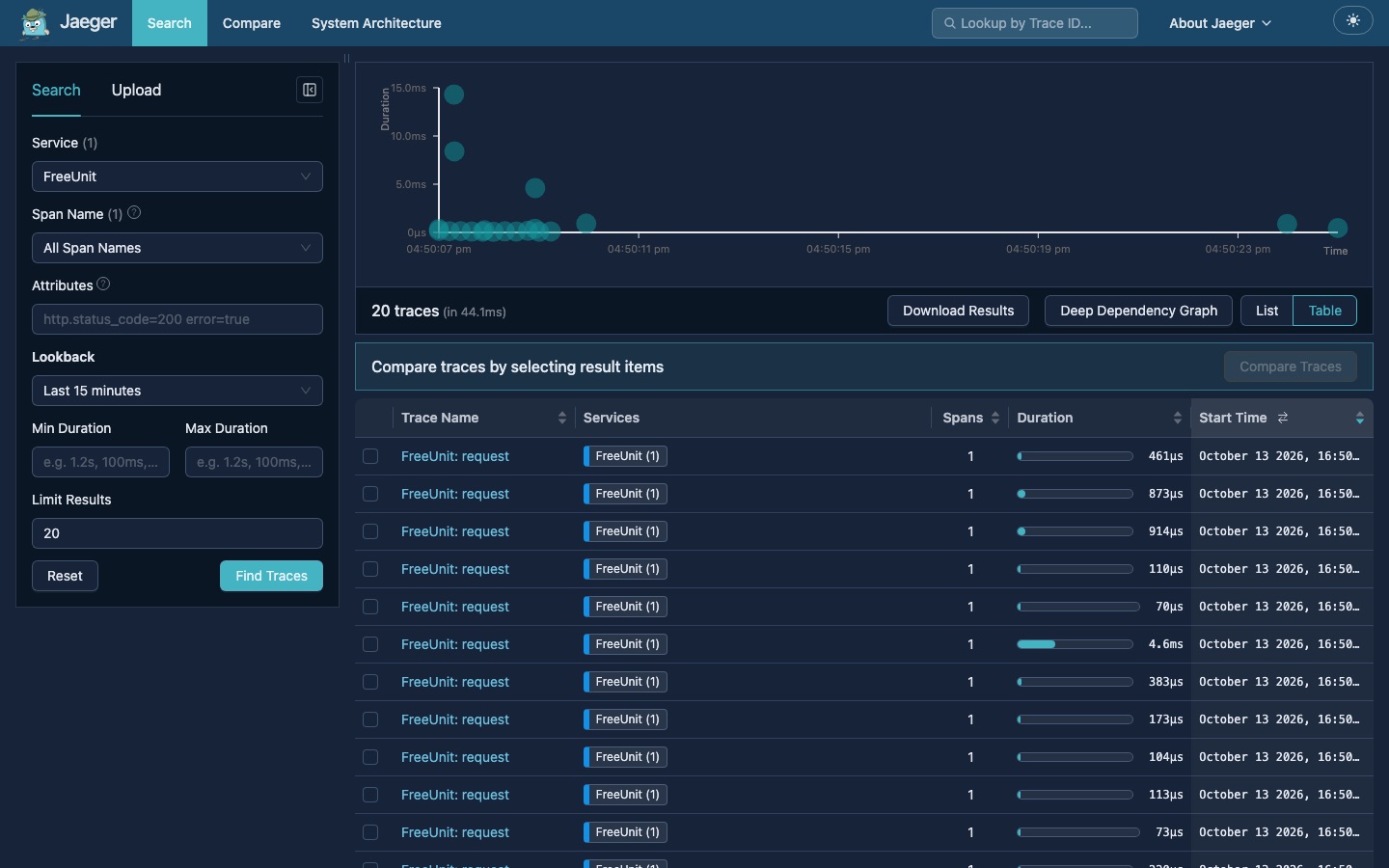Screen dimensions: 1389x868
Task: Click the Find Traces button
Action: 271,576
